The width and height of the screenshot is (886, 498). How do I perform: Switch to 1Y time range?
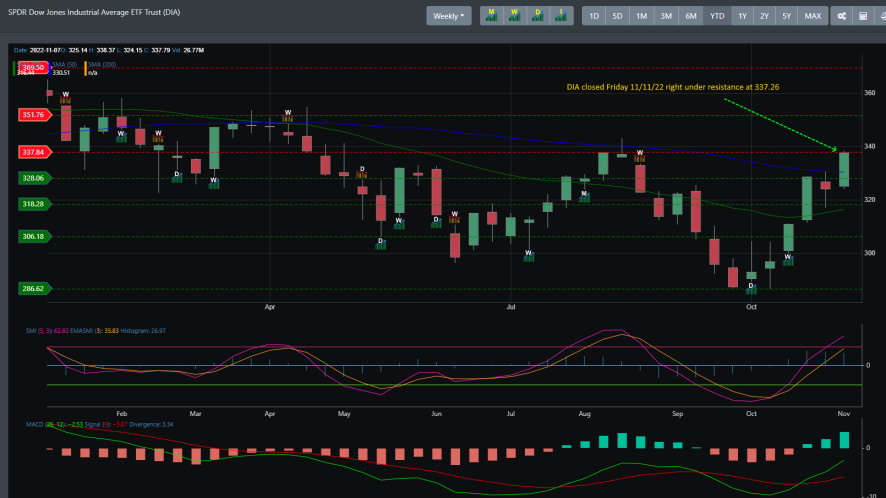[x=742, y=16]
